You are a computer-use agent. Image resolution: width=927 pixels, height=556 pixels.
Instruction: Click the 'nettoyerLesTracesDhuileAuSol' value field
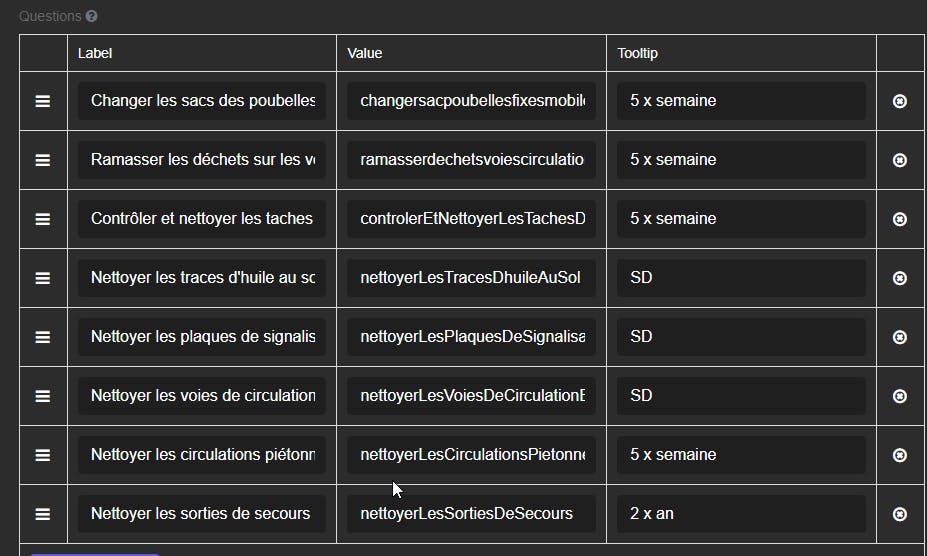point(471,278)
